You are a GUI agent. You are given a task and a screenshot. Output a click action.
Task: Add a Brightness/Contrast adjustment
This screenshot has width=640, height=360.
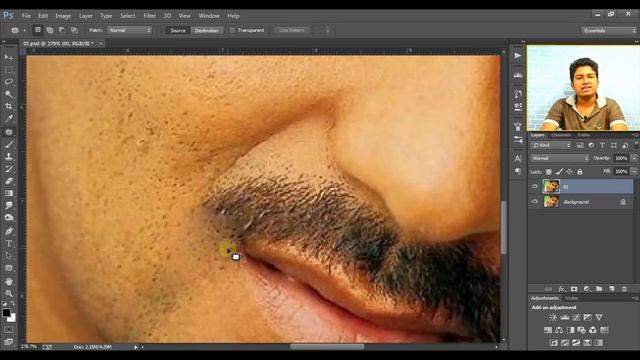pyautogui.click(x=553, y=317)
